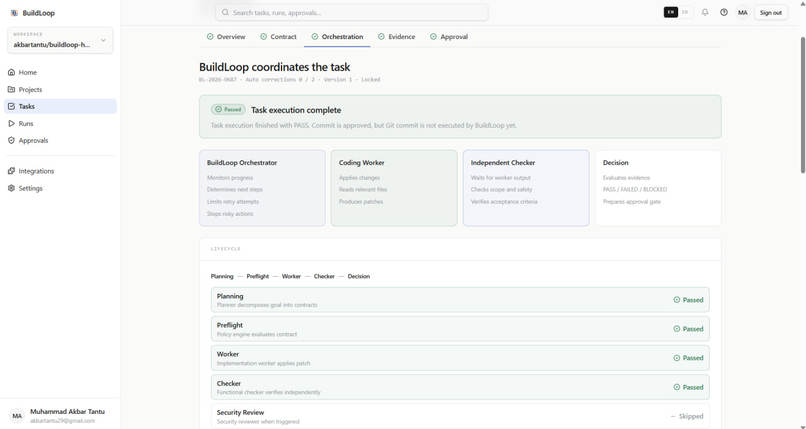Switch to the Contract tab
Viewport: 806px width, 429px height.
coord(278,36)
